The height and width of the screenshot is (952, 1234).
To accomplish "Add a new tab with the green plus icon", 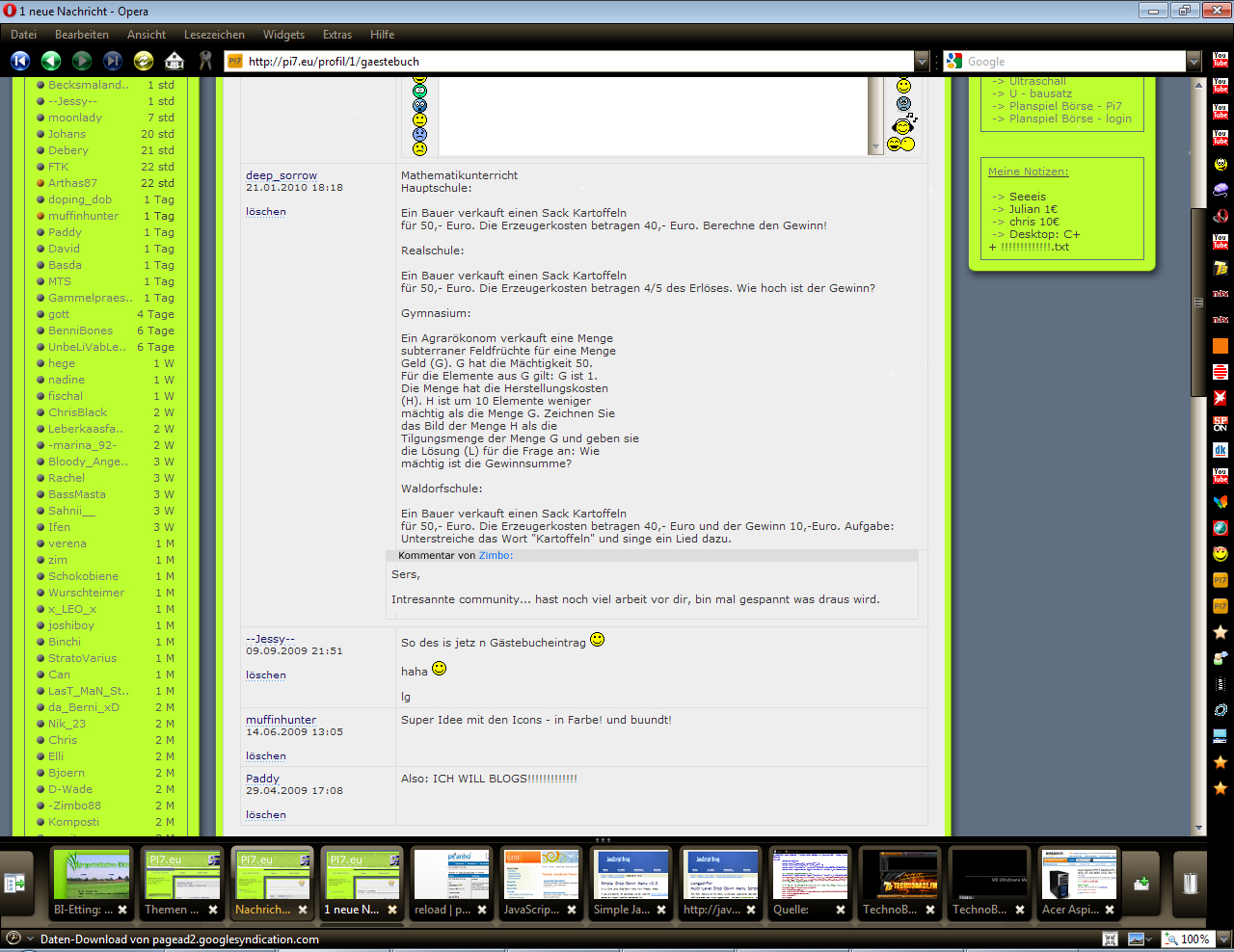I will (x=1141, y=883).
